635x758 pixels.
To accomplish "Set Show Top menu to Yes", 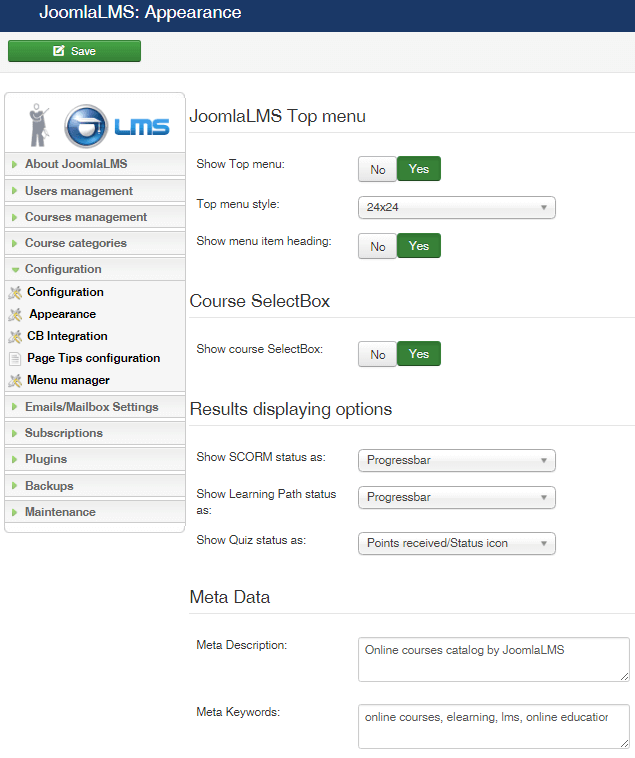I will click(x=419, y=169).
